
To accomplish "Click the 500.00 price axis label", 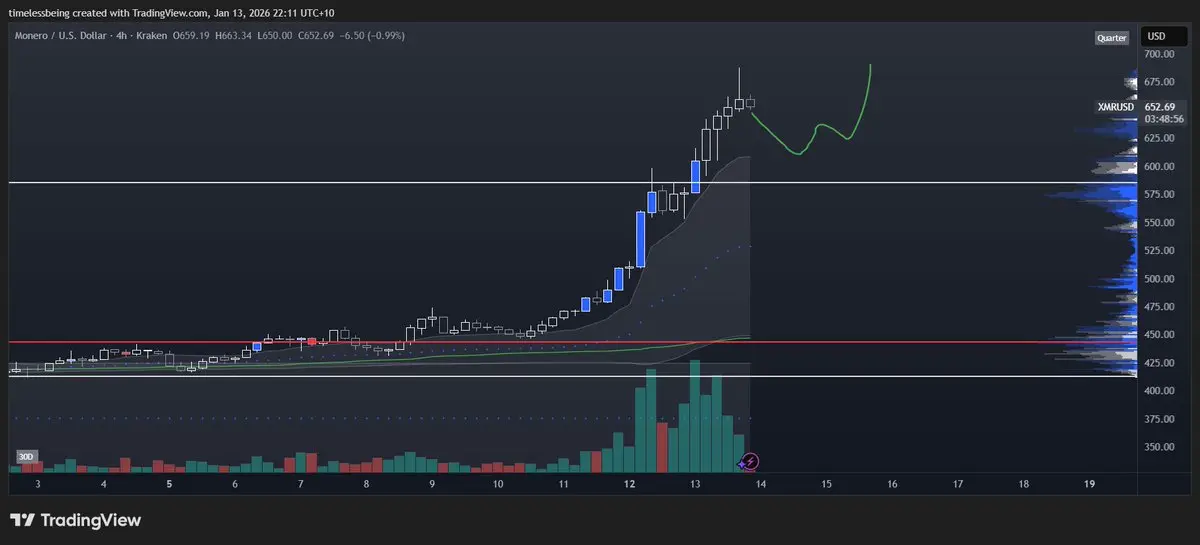I will [1159, 279].
